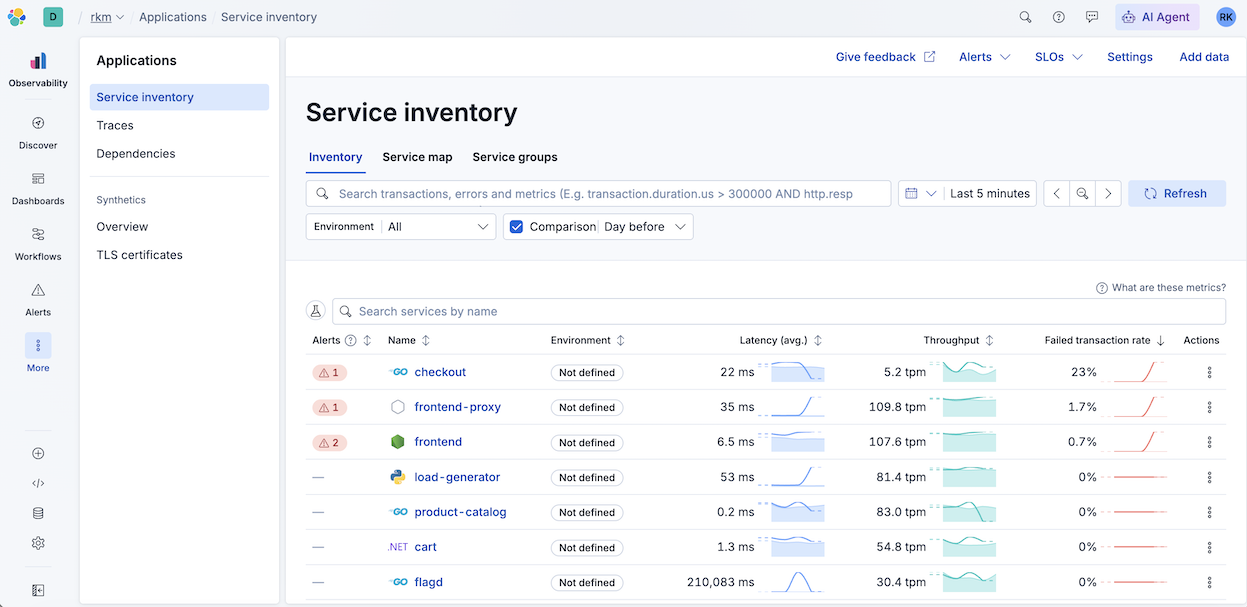
Task: Toggle the Comparison checkbox
Action: pyautogui.click(x=516, y=227)
